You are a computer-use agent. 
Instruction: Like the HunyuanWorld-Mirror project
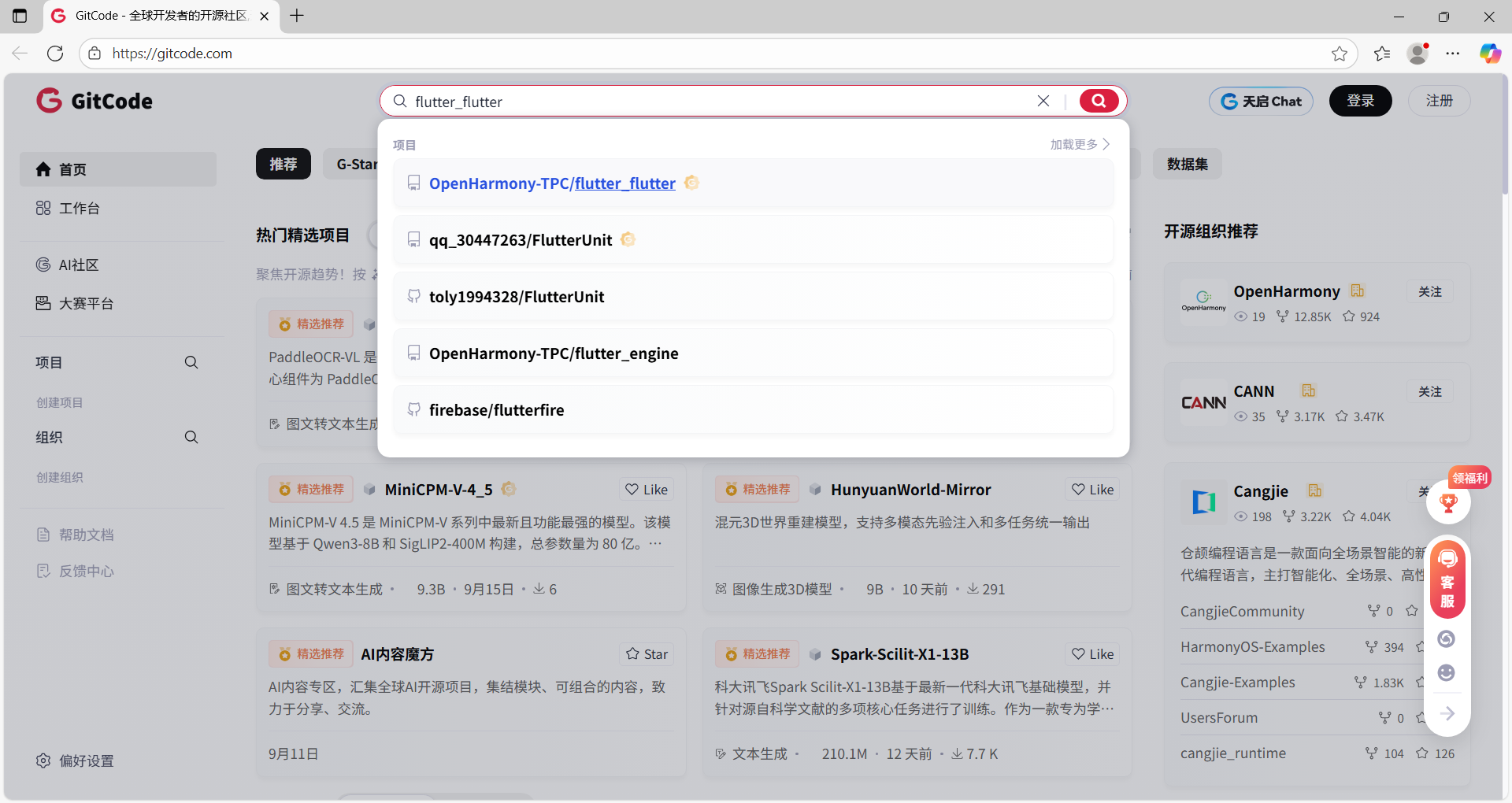pos(1093,489)
